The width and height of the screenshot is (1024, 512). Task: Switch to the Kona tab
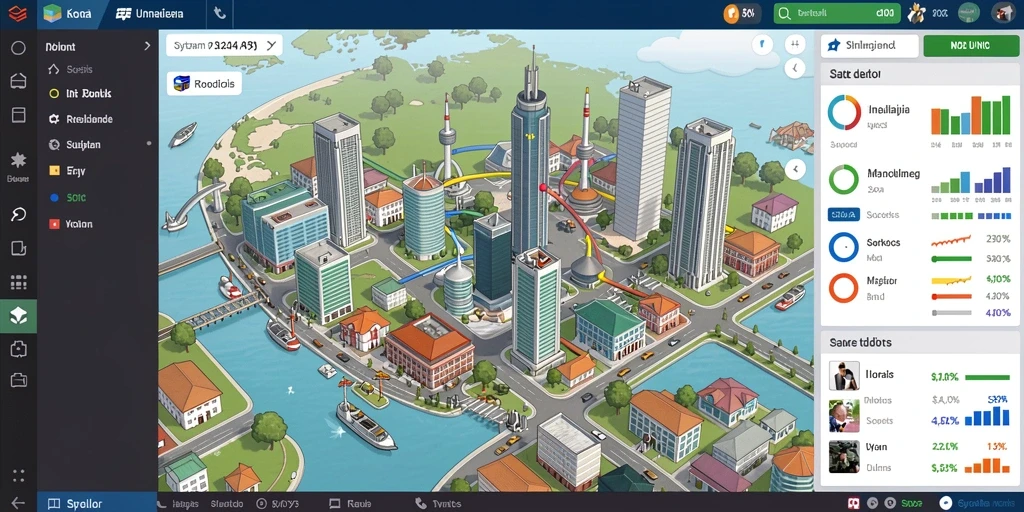point(69,14)
